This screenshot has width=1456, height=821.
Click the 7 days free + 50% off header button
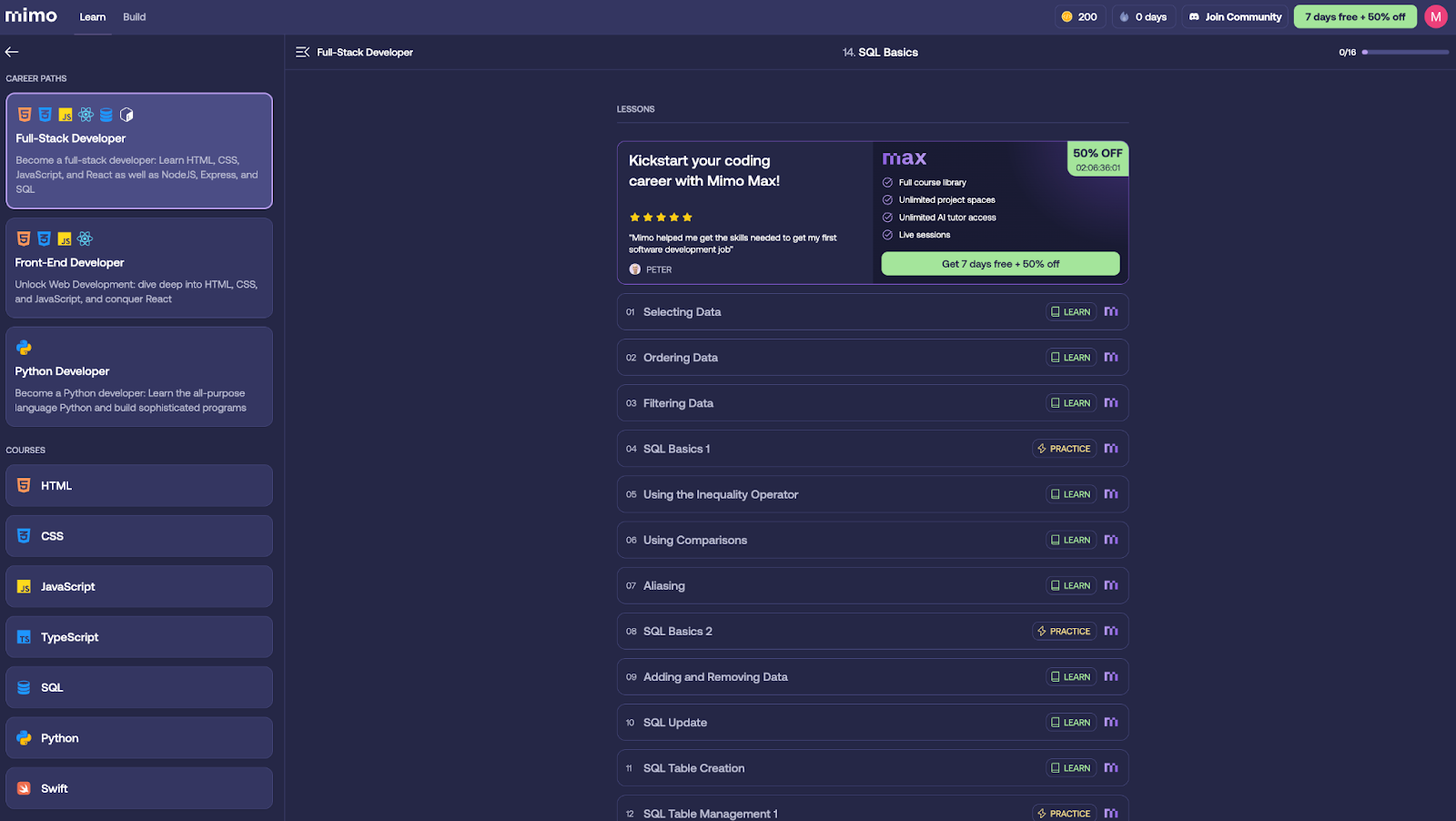(1355, 16)
